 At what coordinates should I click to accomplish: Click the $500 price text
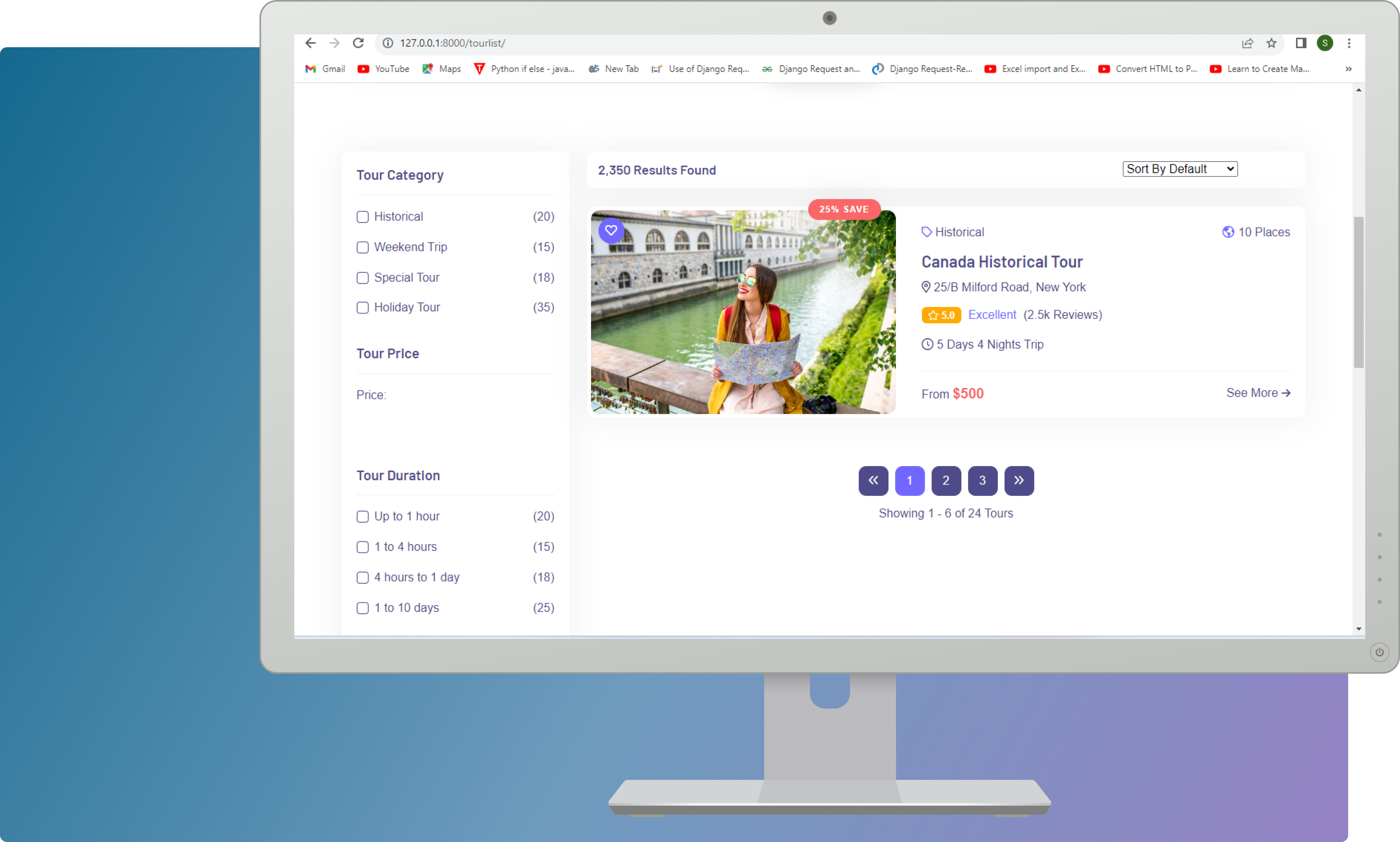tap(968, 393)
